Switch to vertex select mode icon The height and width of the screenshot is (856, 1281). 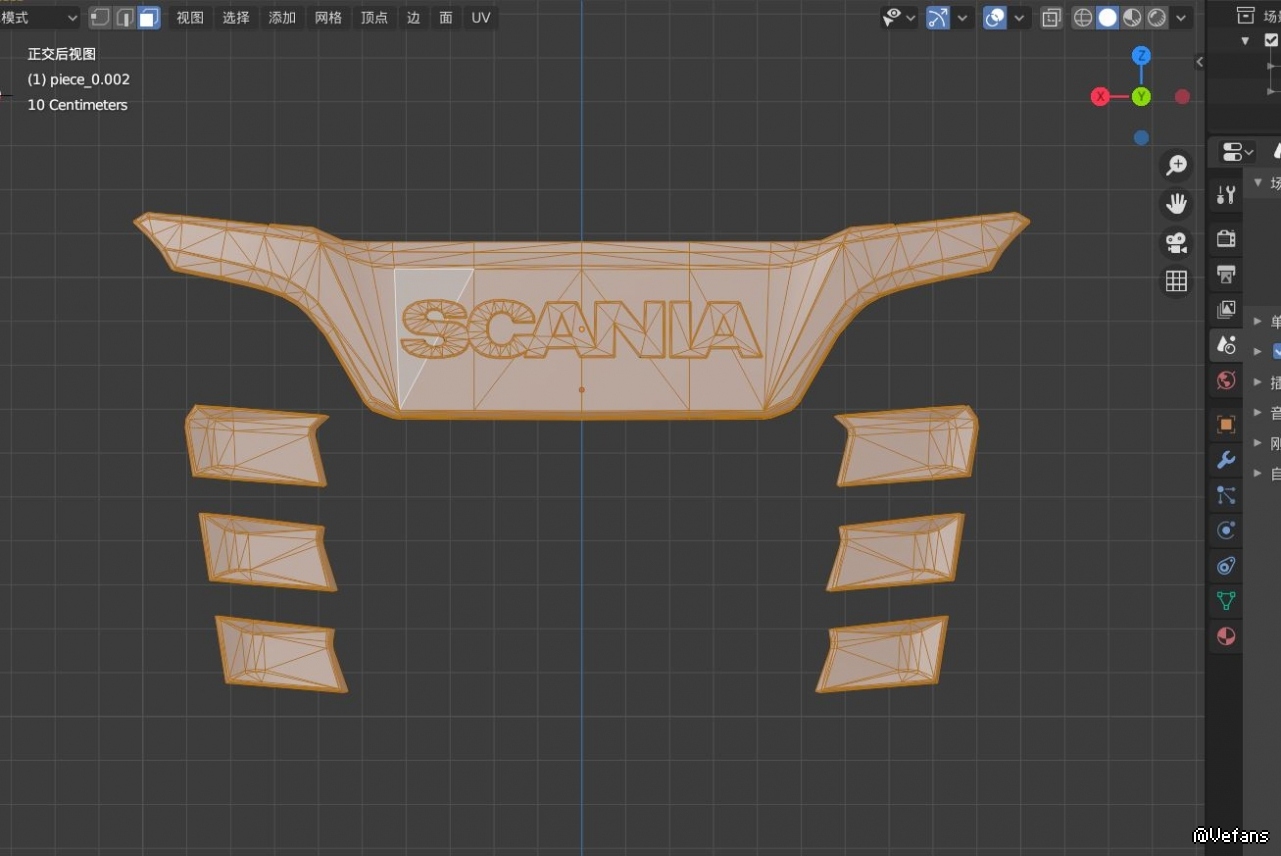coord(100,18)
